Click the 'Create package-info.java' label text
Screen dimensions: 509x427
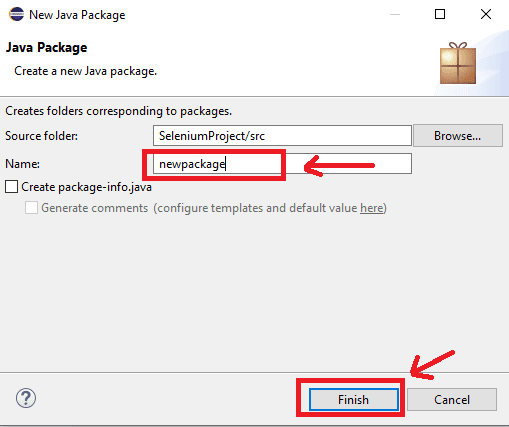[87, 187]
